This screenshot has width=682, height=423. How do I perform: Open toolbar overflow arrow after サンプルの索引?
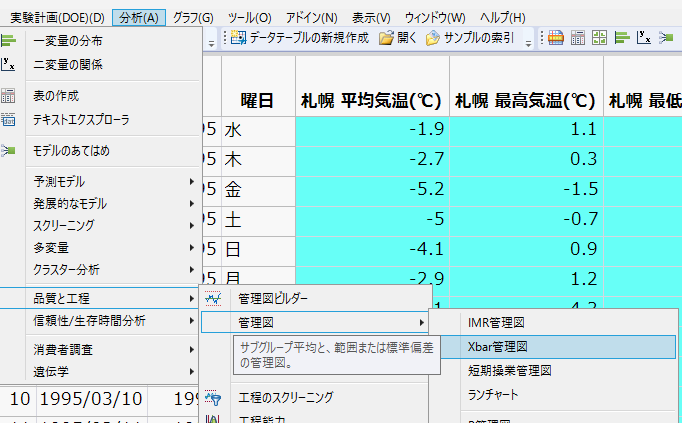click(x=528, y=43)
